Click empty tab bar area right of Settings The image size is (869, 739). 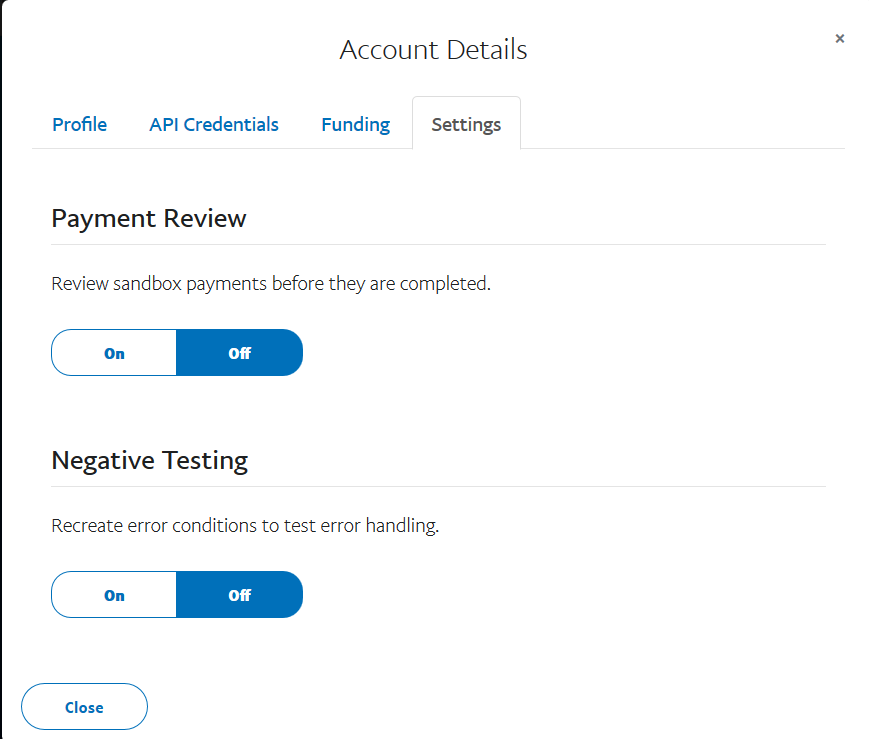click(680, 125)
